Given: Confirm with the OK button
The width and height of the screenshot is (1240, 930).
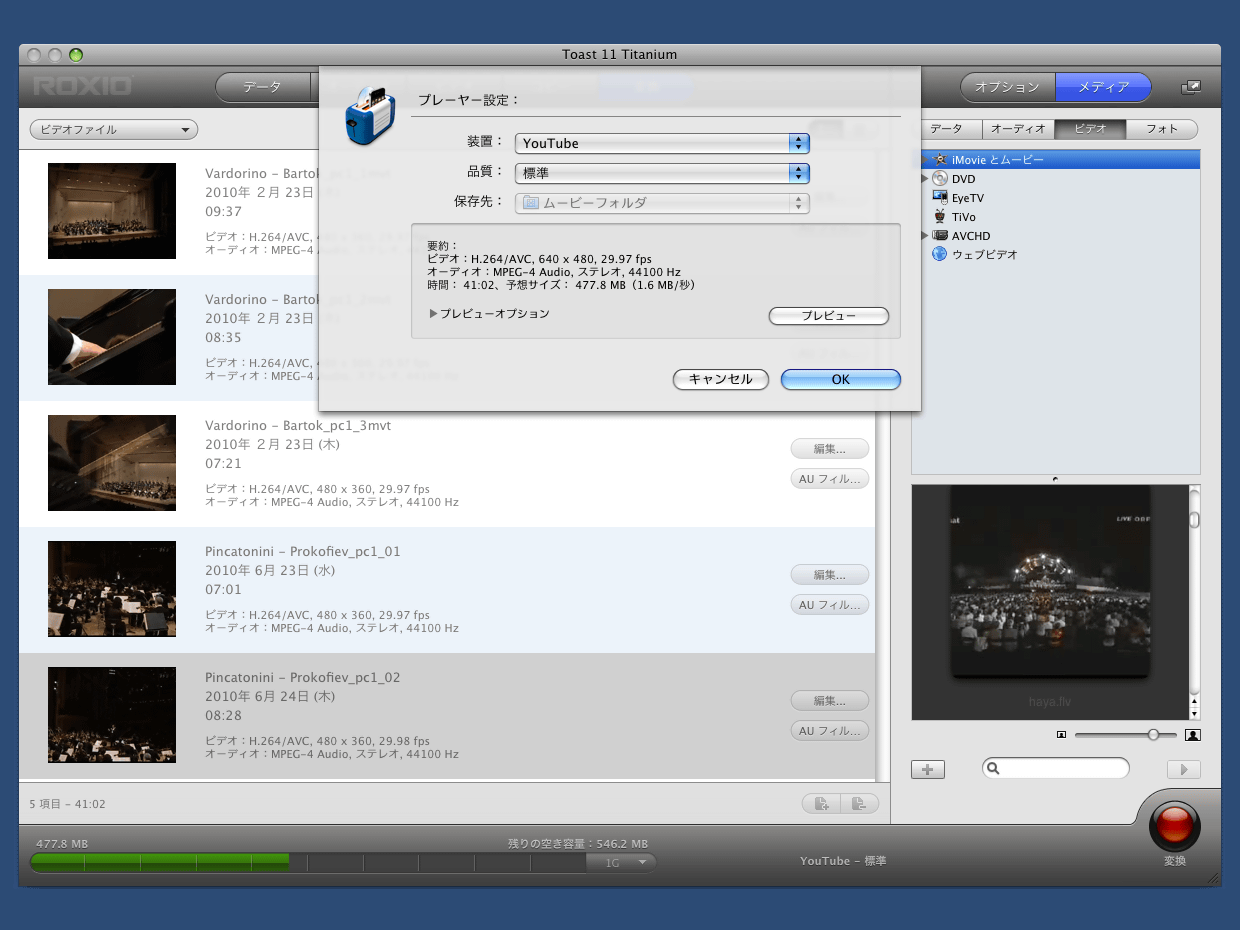Looking at the screenshot, I should coord(841,380).
